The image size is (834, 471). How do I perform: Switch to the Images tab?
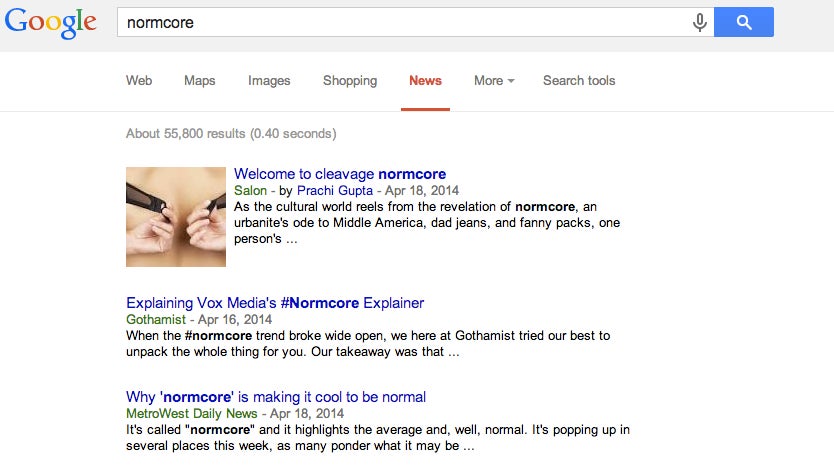(x=269, y=81)
